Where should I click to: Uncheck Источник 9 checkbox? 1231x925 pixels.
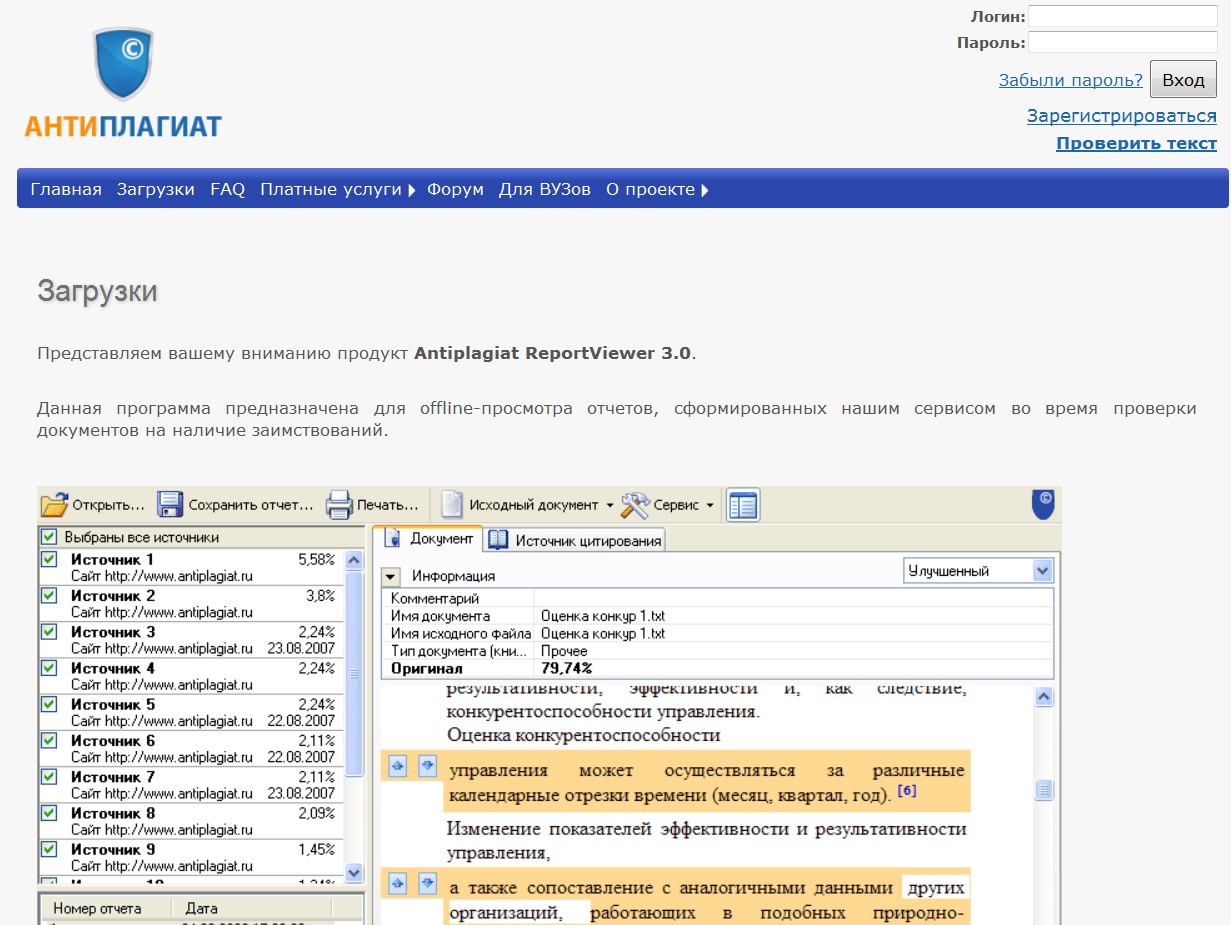coord(49,849)
